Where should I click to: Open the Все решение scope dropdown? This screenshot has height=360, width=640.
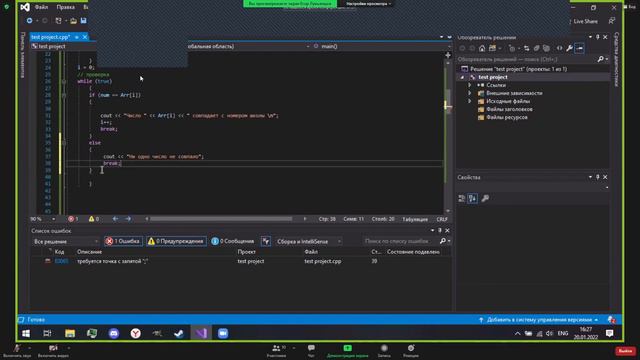pos(66,241)
